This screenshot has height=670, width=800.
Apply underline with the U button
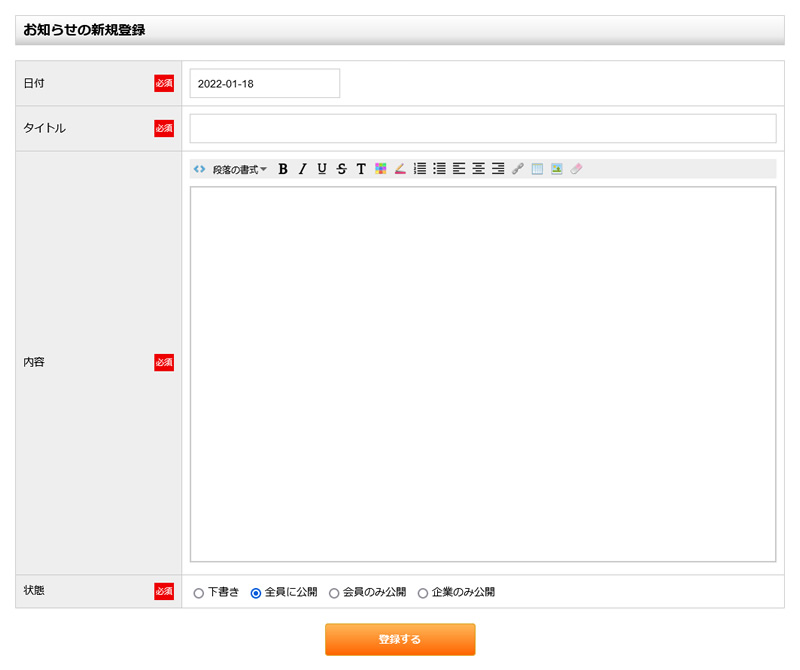321,168
